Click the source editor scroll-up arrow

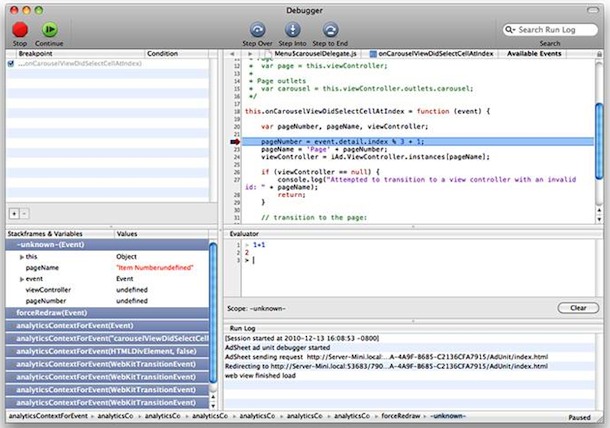tap(599, 210)
